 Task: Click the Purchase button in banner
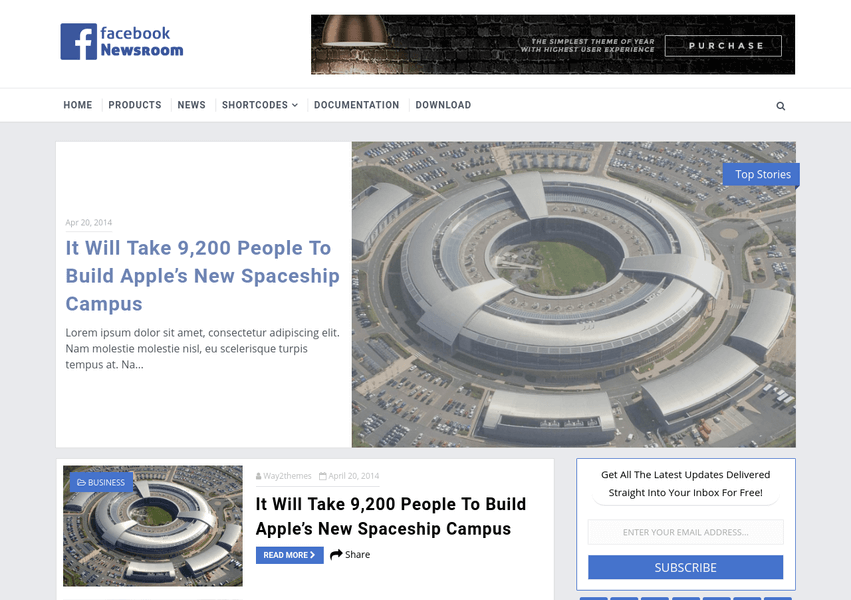[x=723, y=46]
